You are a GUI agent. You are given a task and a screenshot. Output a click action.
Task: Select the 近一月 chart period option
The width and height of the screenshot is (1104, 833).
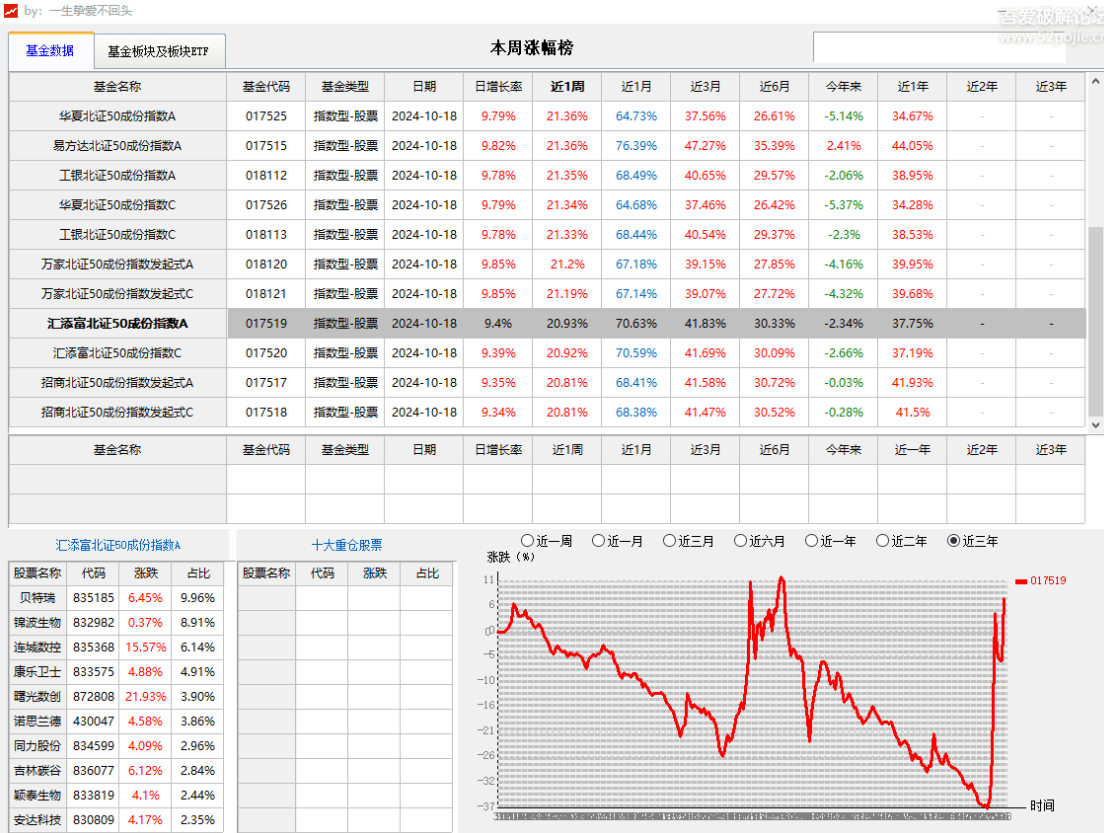point(599,541)
